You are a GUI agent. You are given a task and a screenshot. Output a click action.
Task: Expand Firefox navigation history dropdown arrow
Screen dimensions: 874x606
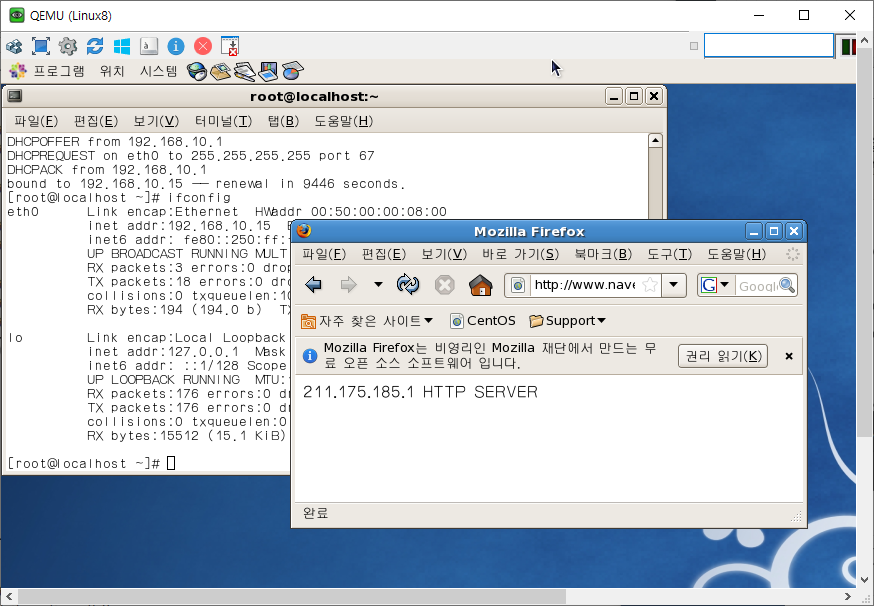pos(378,285)
